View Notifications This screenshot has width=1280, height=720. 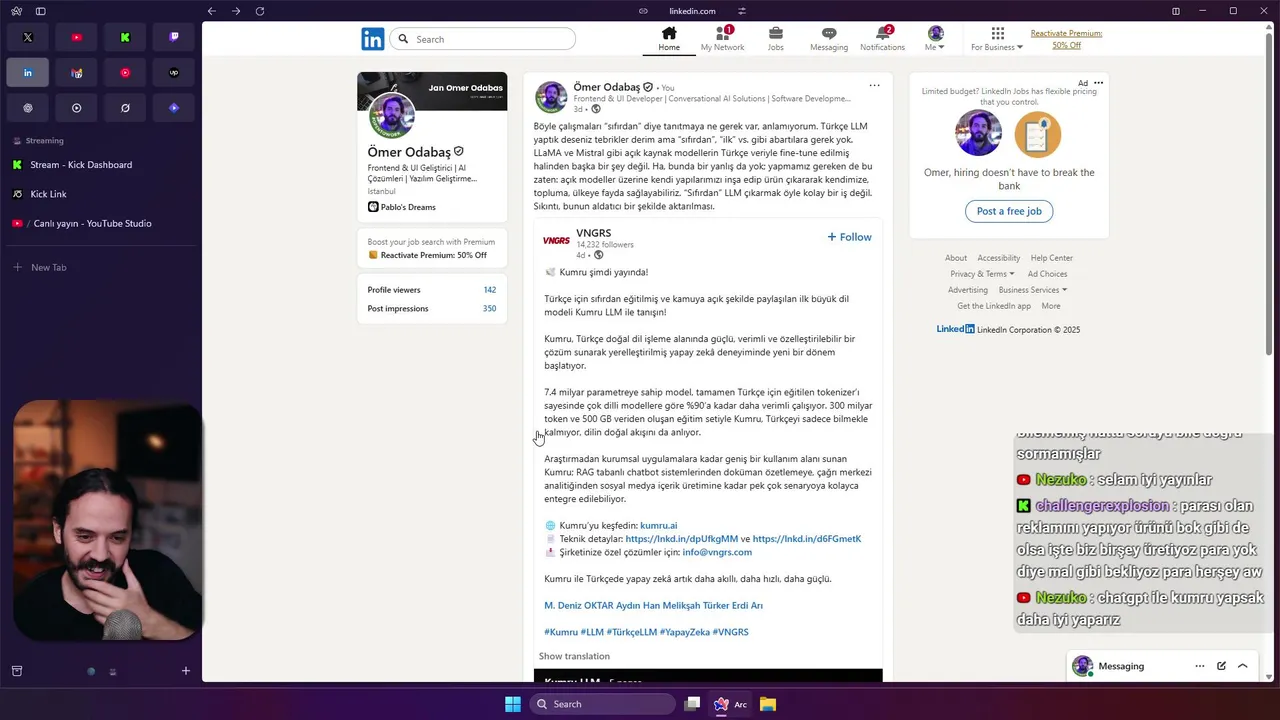882,39
